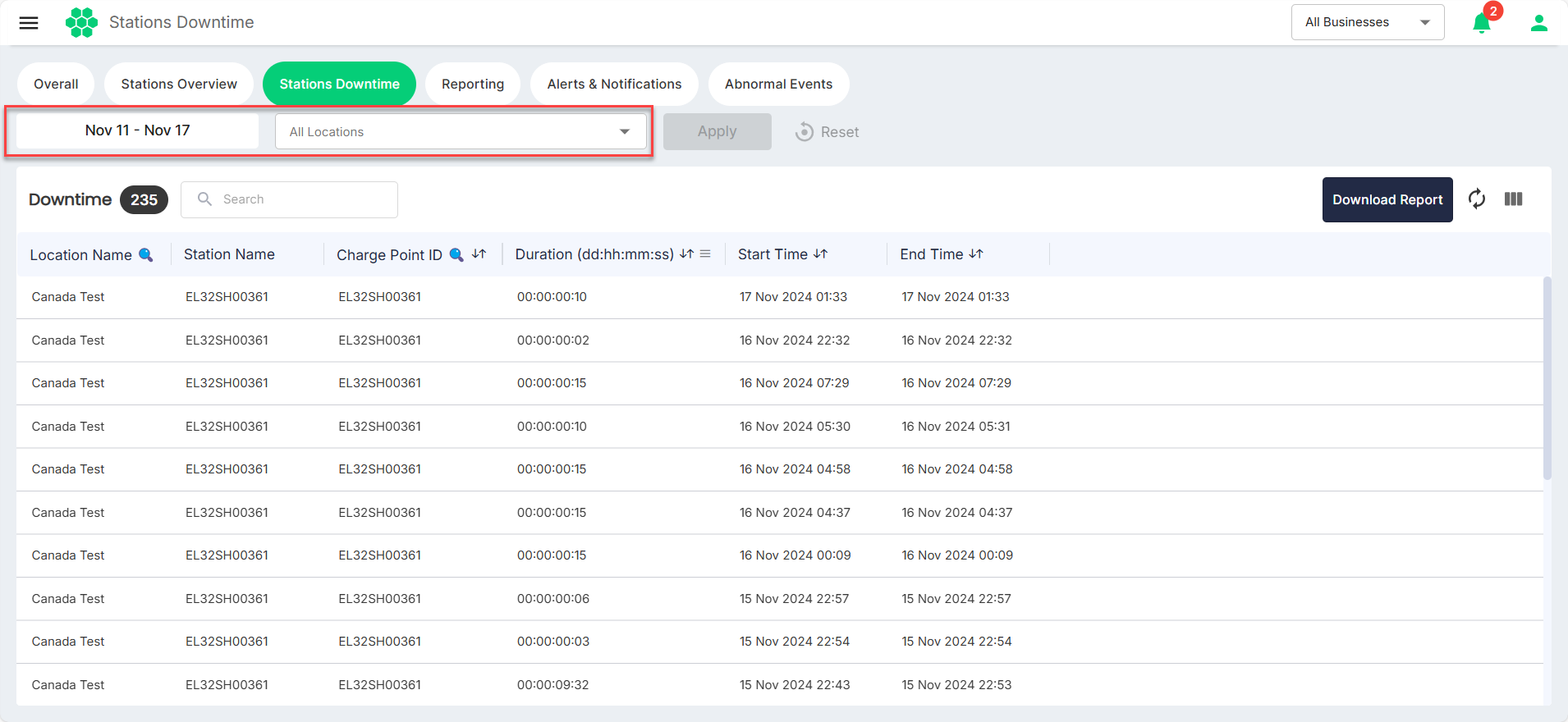Sort by End Time arrows

pos(976,254)
